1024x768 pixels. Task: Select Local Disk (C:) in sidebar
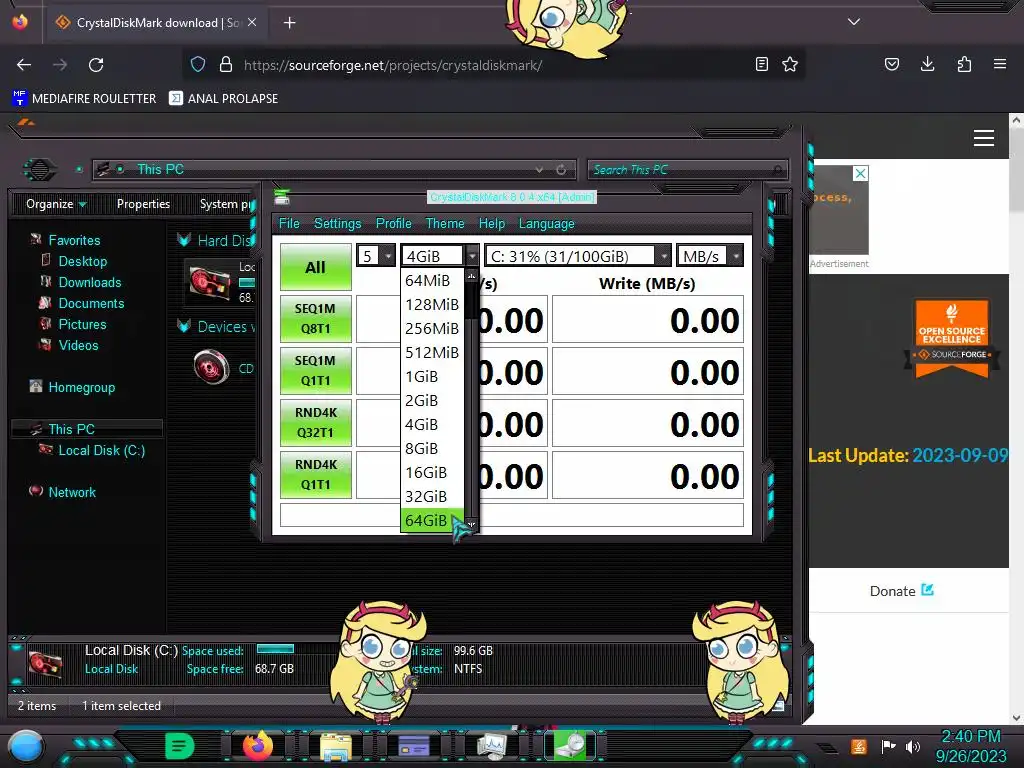pos(101,450)
